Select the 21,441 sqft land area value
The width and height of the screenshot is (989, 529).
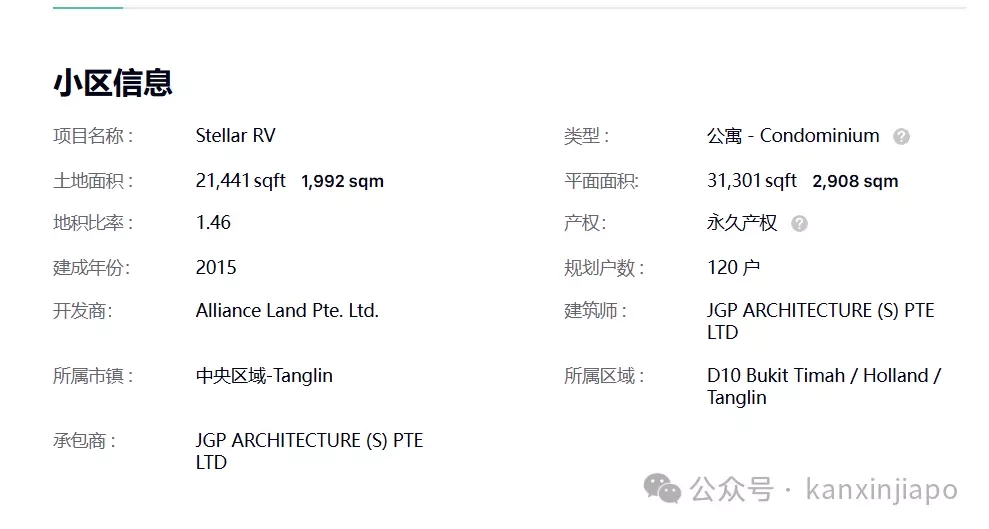[x=240, y=181]
